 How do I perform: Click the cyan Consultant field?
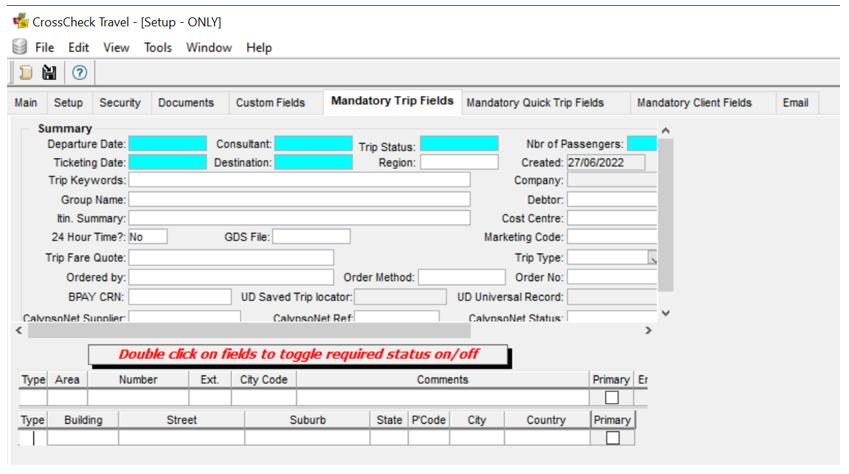314,144
